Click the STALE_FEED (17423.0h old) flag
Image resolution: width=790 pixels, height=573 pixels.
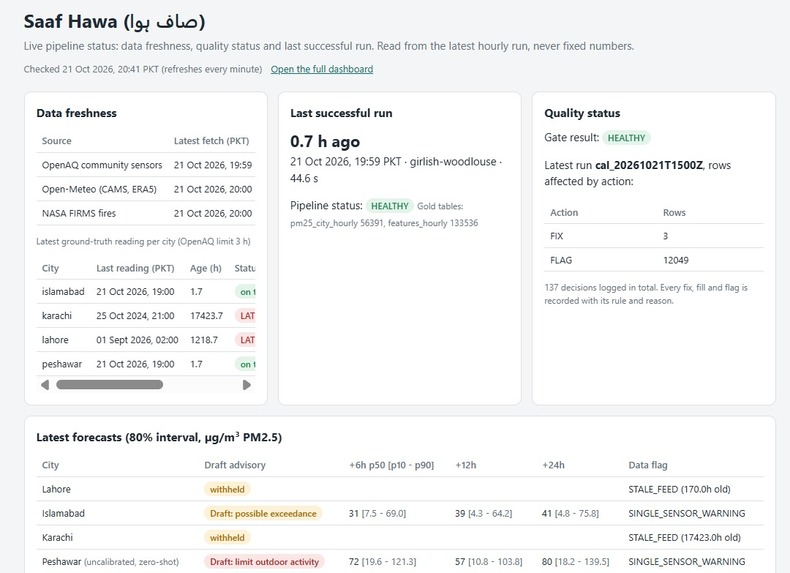pyautogui.click(x=684, y=538)
